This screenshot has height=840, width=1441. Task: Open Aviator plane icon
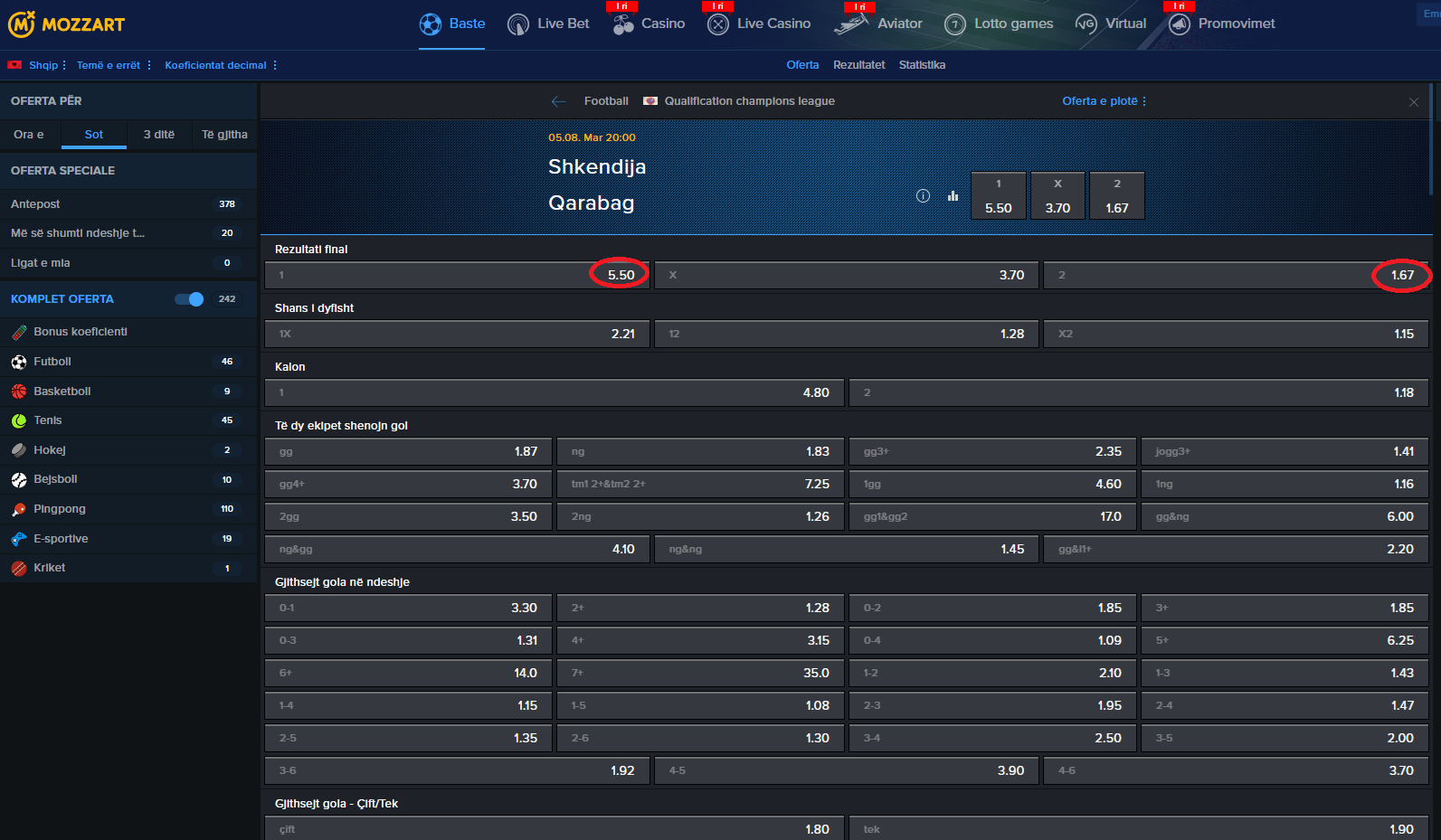851,24
